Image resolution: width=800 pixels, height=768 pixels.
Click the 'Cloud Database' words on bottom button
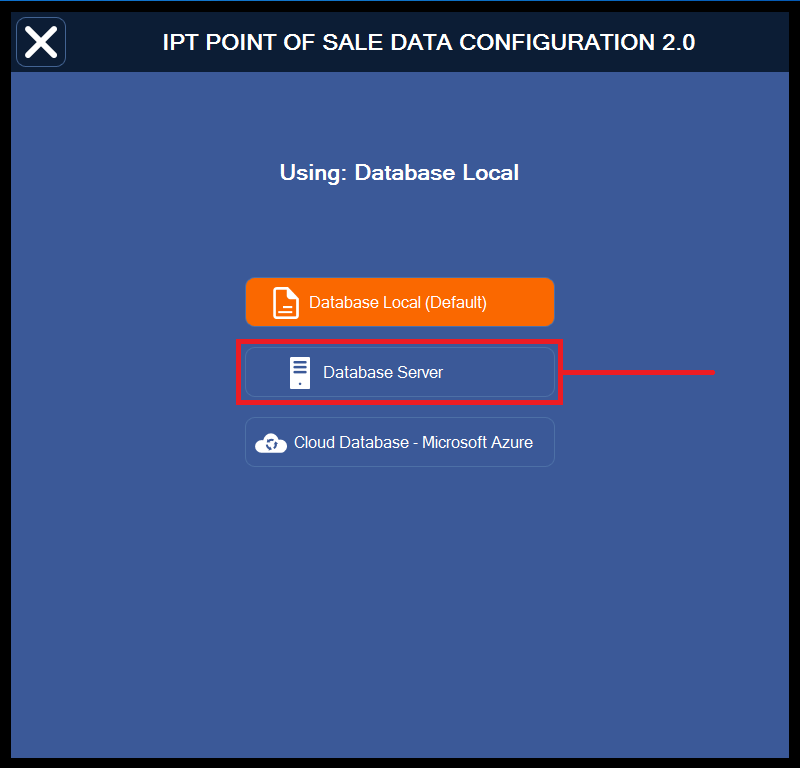pyautogui.click(x=351, y=442)
